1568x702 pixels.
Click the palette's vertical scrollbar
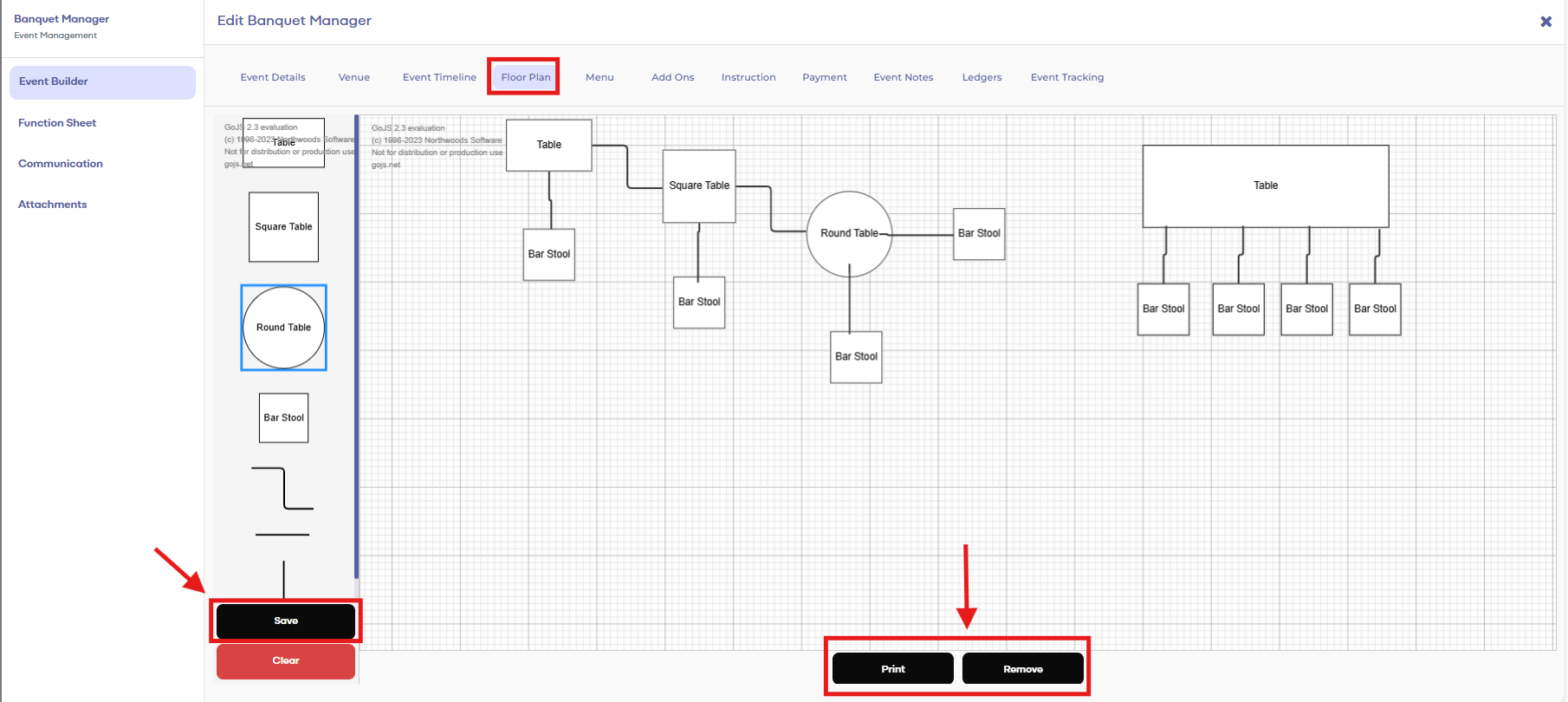356,347
